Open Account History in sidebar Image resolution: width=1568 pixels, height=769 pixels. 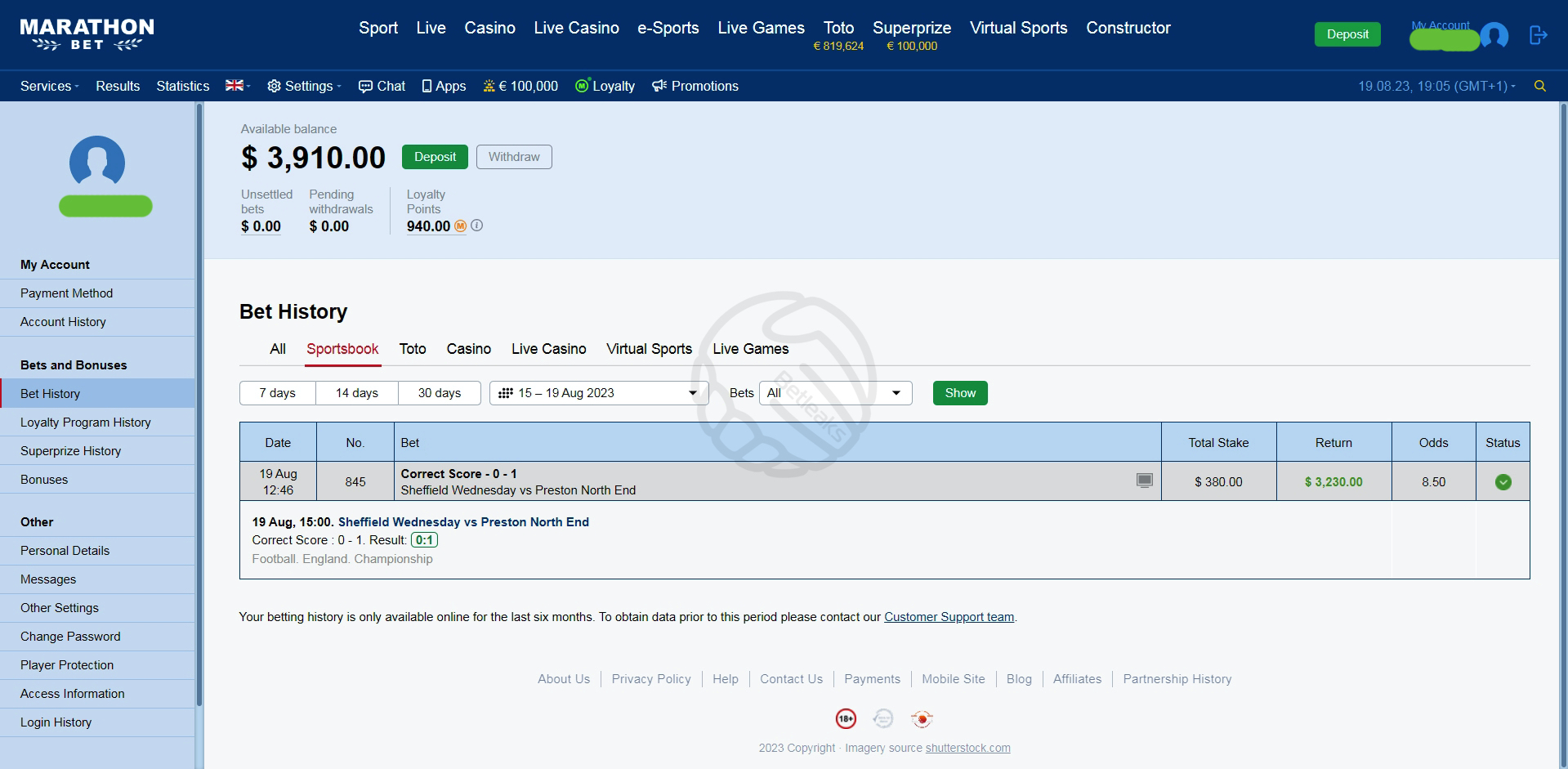click(x=97, y=322)
